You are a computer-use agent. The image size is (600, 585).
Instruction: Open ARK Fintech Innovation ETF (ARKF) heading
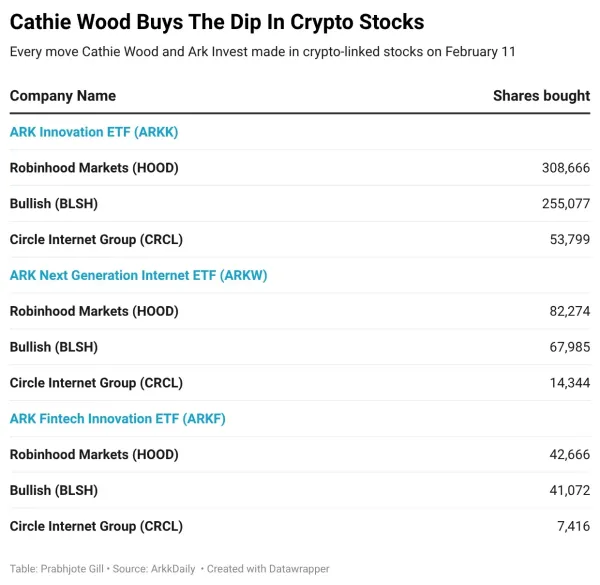(117, 419)
